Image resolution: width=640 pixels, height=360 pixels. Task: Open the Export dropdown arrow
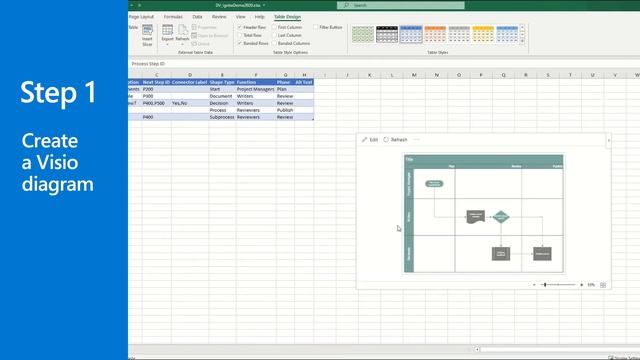click(x=167, y=44)
